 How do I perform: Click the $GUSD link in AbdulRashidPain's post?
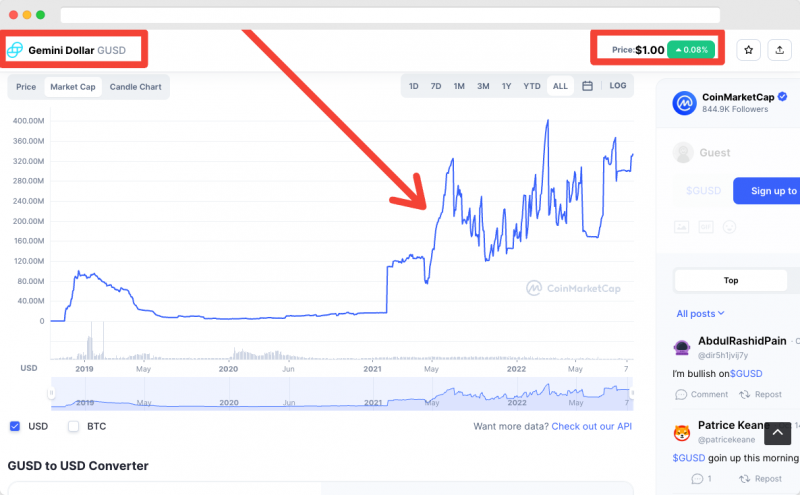click(x=746, y=374)
